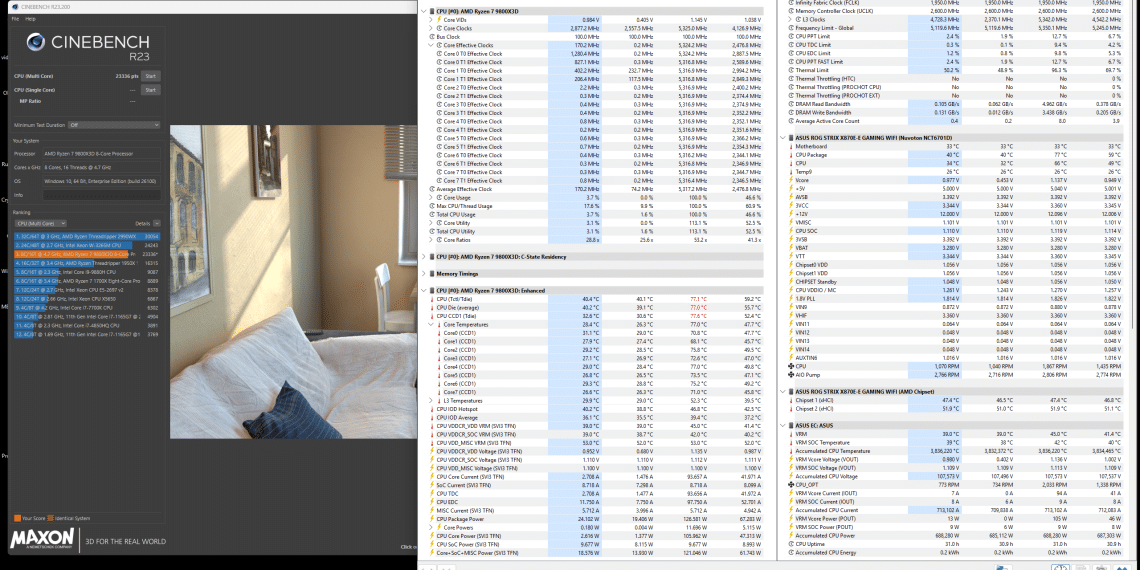Click the lightning icon beside SoC Current (SVI3 TFN)

click(432, 485)
